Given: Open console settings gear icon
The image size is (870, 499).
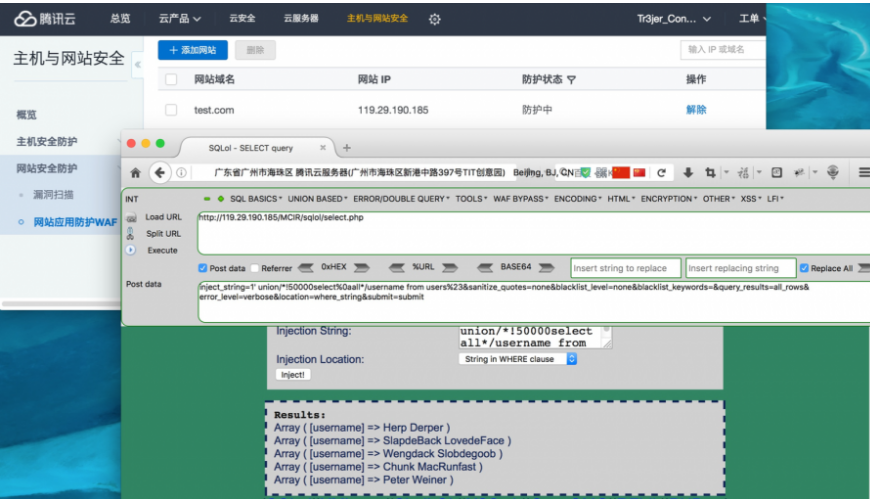Looking at the screenshot, I should [434, 19].
